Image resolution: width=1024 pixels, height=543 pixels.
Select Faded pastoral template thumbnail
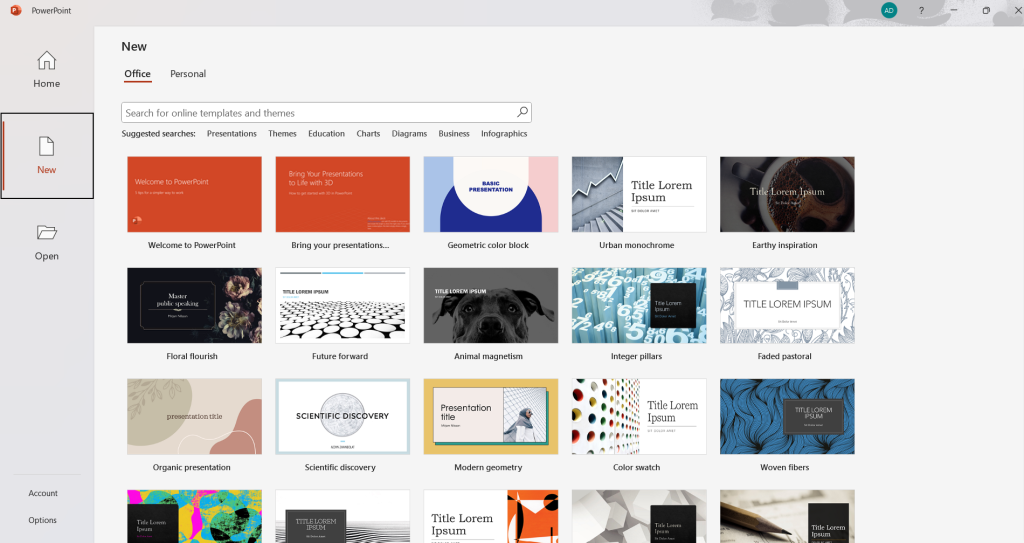click(x=788, y=305)
